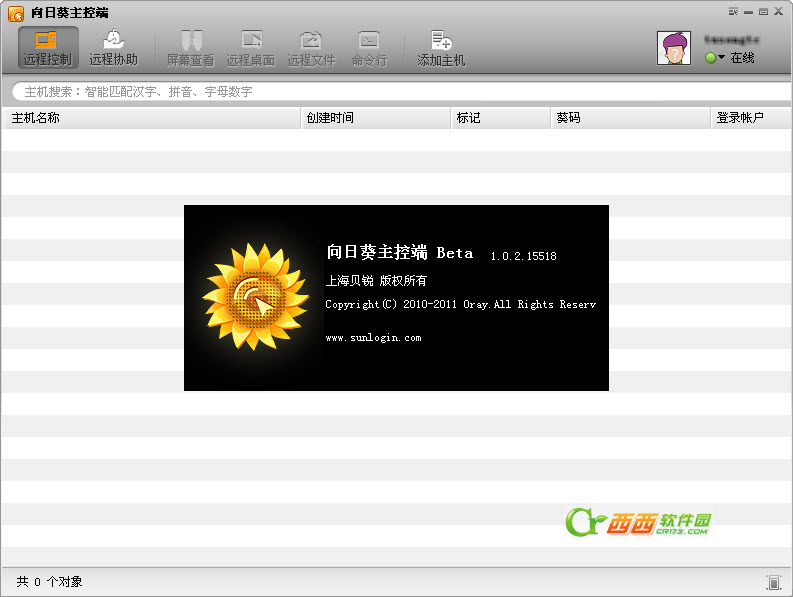This screenshot has height=597, width=793.
Task: Close the 向日葵主控端 window
Action: [779, 11]
